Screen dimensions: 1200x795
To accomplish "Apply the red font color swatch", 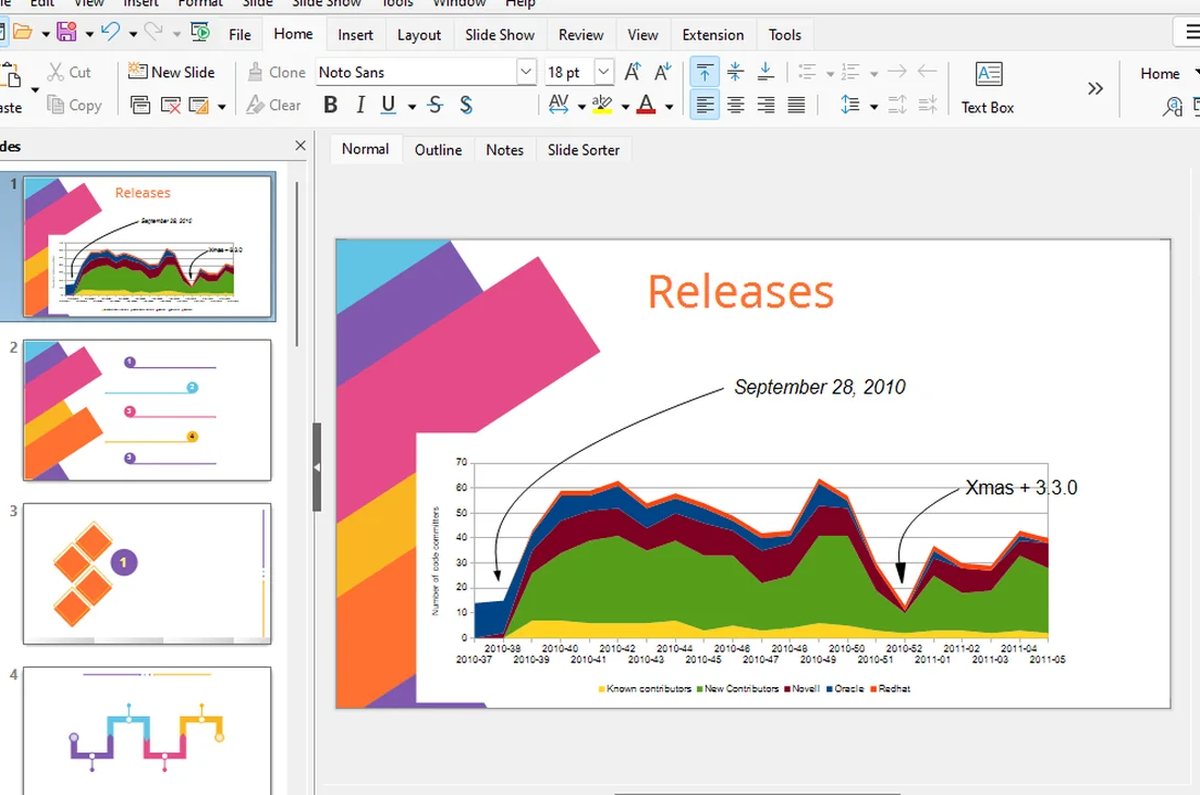I will click(x=646, y=105).
